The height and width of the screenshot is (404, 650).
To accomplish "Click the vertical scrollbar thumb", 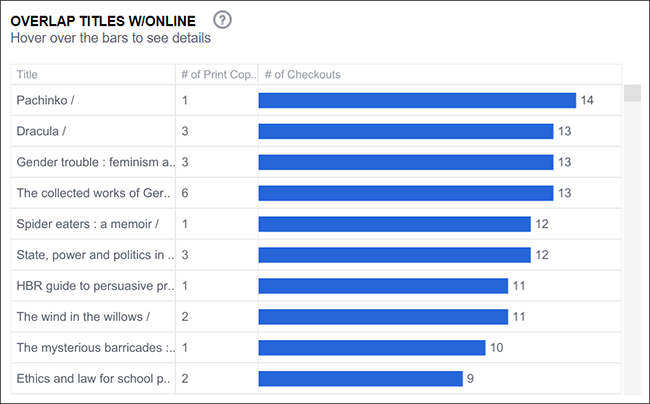I will [x=632, y=93].
